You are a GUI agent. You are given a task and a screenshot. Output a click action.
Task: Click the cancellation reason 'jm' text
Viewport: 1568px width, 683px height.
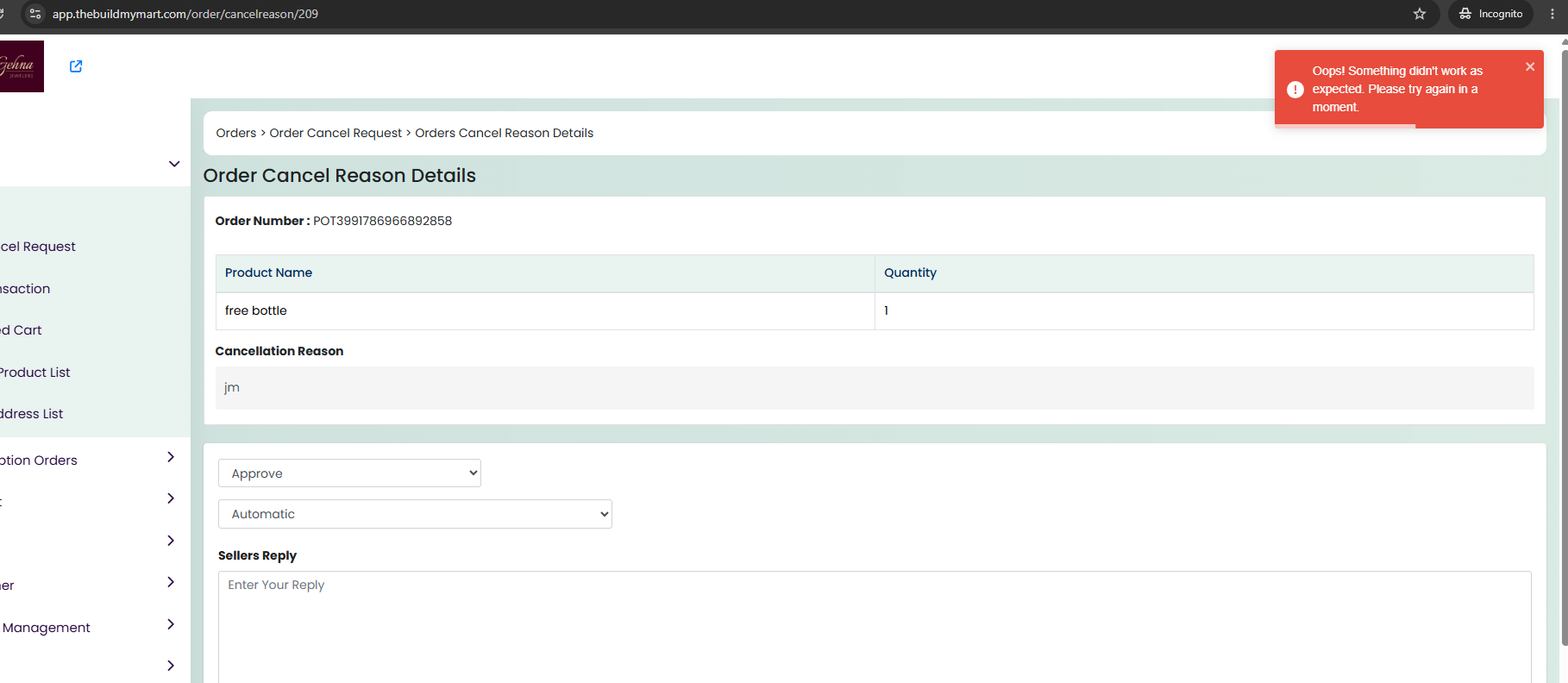tap(232, 388)
